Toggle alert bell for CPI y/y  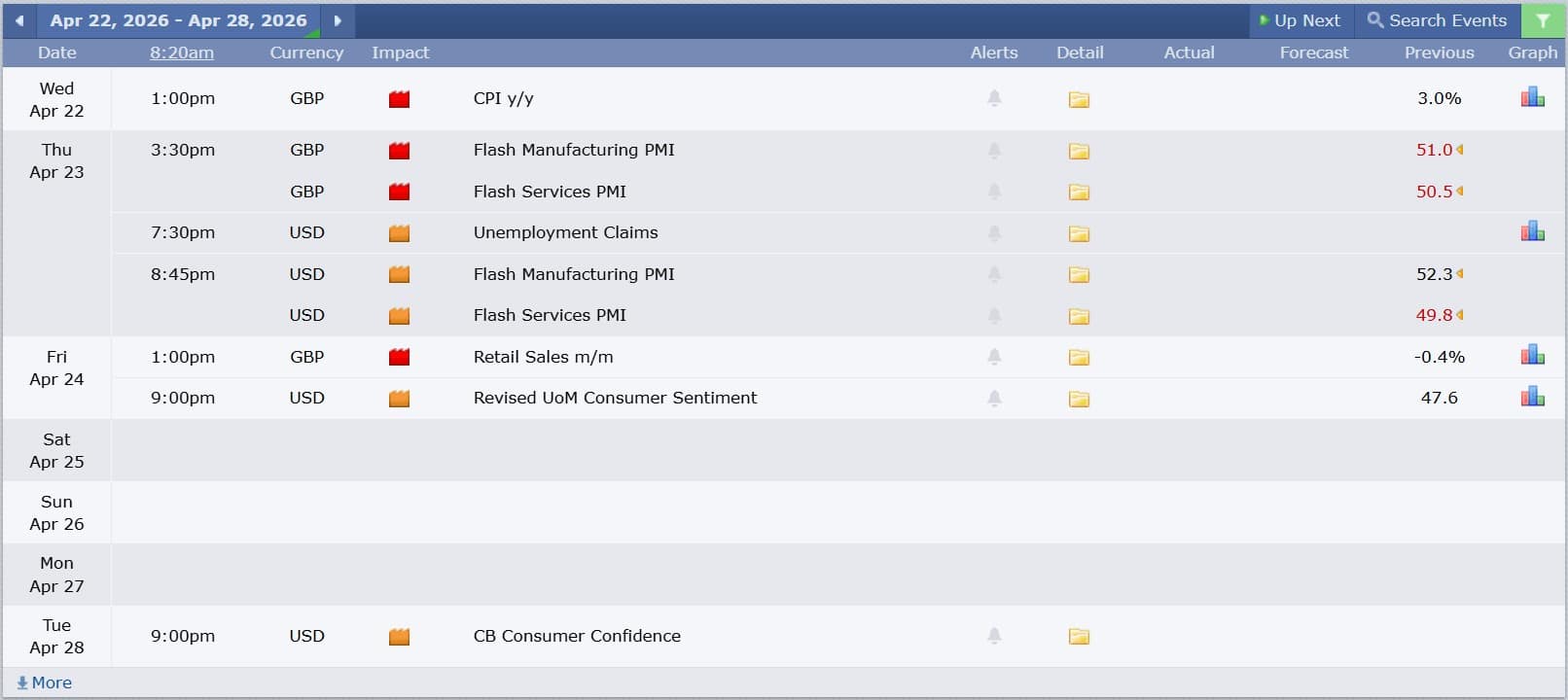[x=994, y=98]
